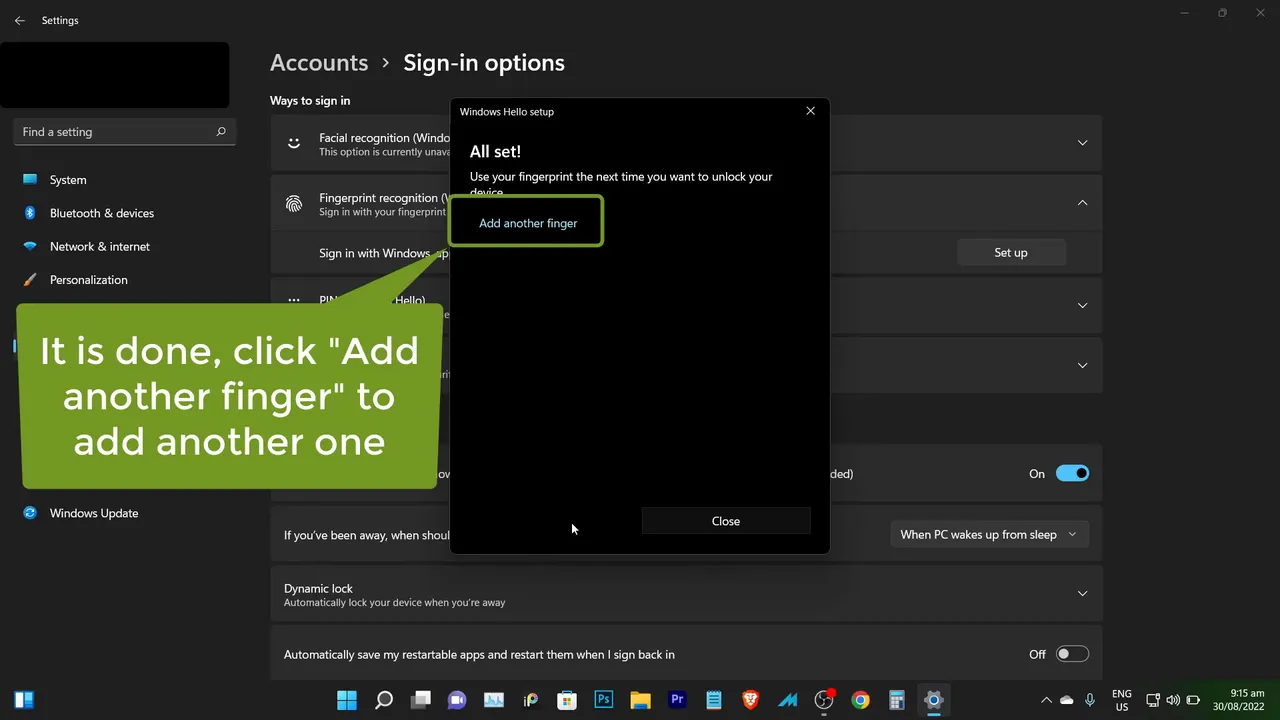Dismiss Windows Hello setup with X
The height and width of the screenshot is (720, 1280).
tap(811, 111)
